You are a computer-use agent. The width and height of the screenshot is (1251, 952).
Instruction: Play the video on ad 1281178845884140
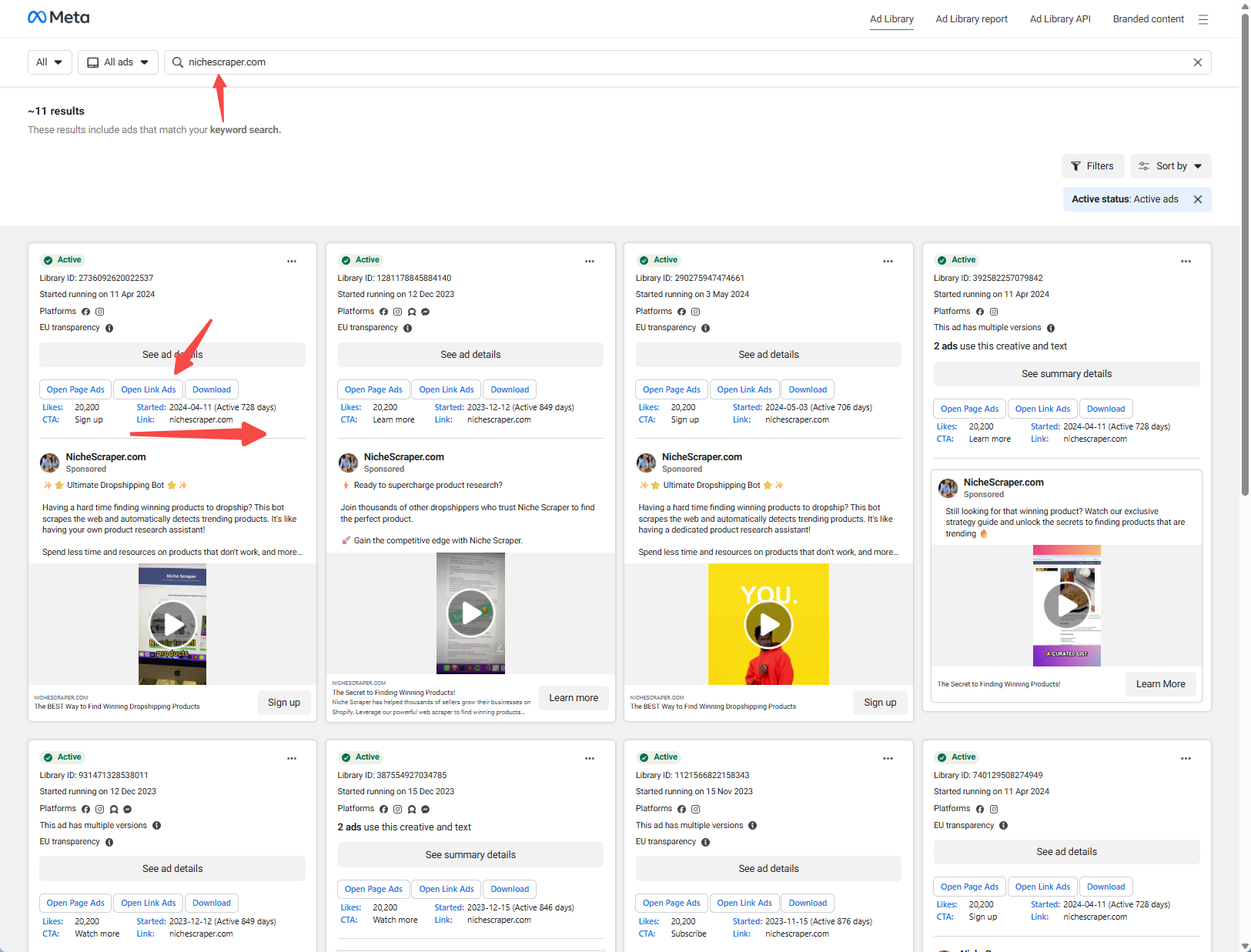click(x=470, y=613)
